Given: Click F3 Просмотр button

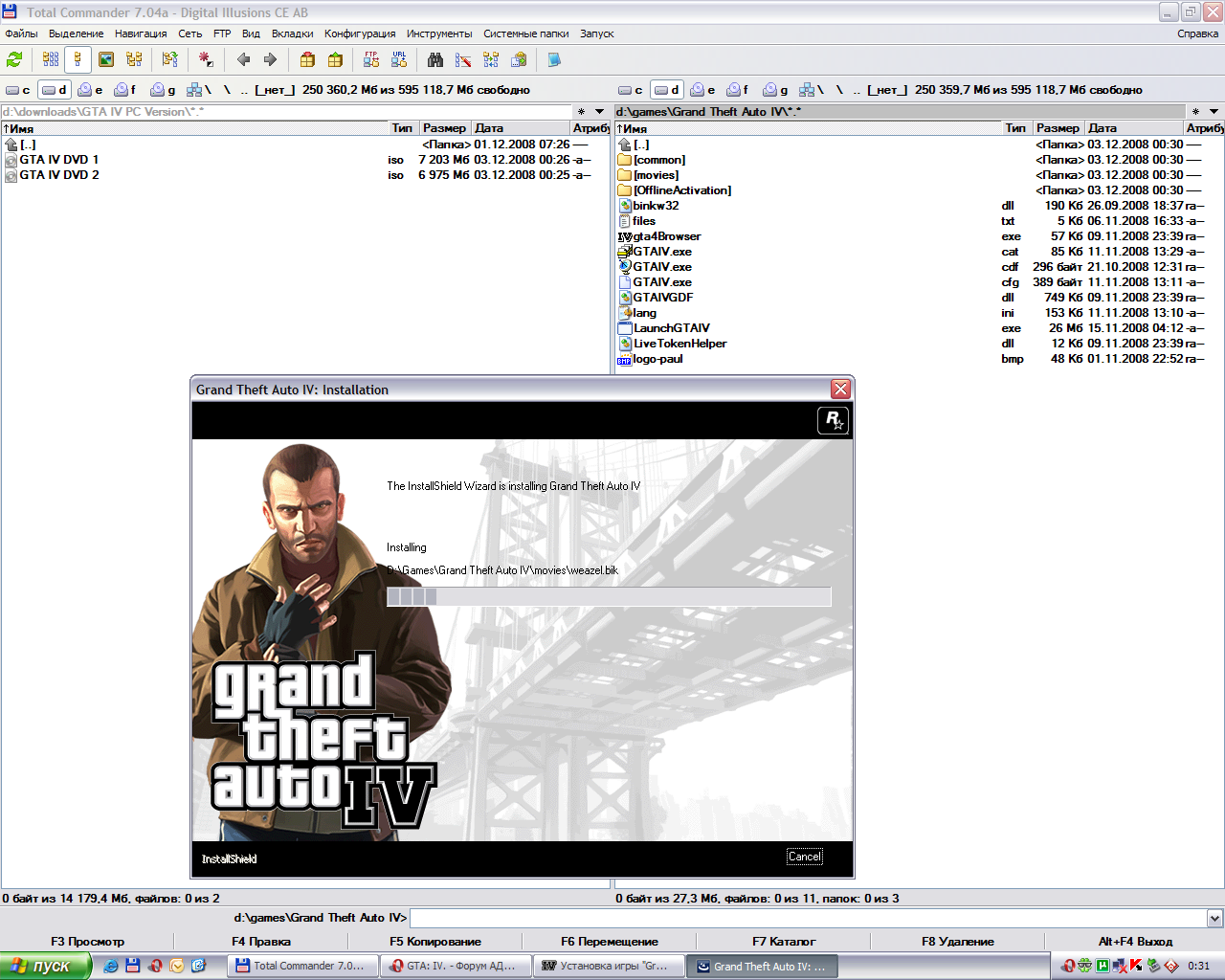Looking at the screenshot, I should (x=87, y=942).
